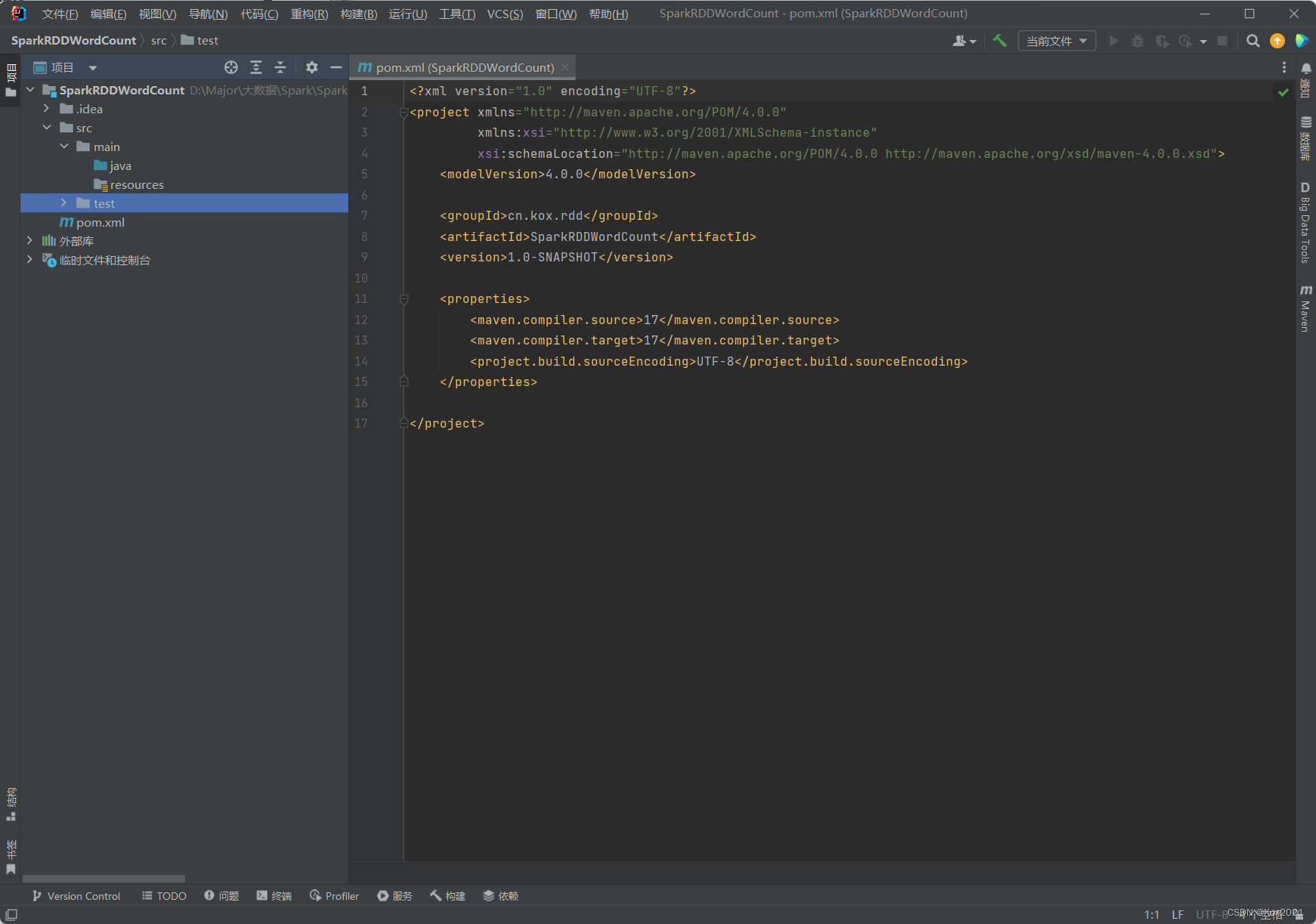
Task: Open the VCS(S) menu
Action: coord(505,14)
